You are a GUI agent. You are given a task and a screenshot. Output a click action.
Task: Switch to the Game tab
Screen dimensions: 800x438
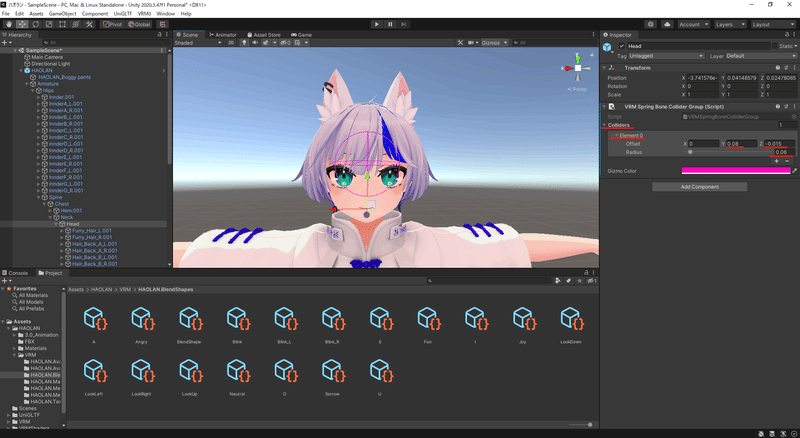[x=302, y=35]
